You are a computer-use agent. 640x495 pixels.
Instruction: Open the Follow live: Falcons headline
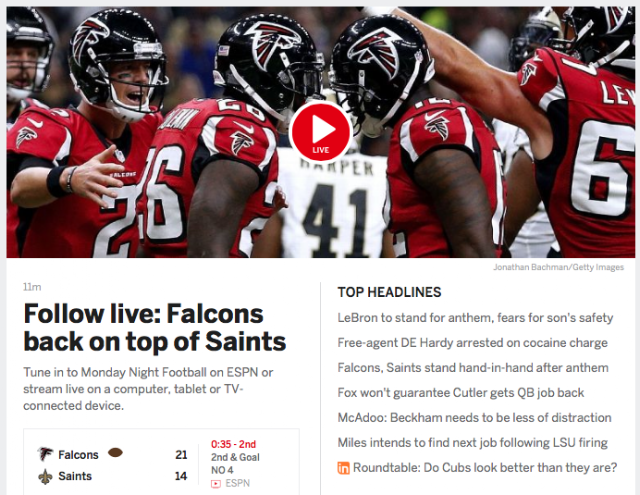coord(155,327)
